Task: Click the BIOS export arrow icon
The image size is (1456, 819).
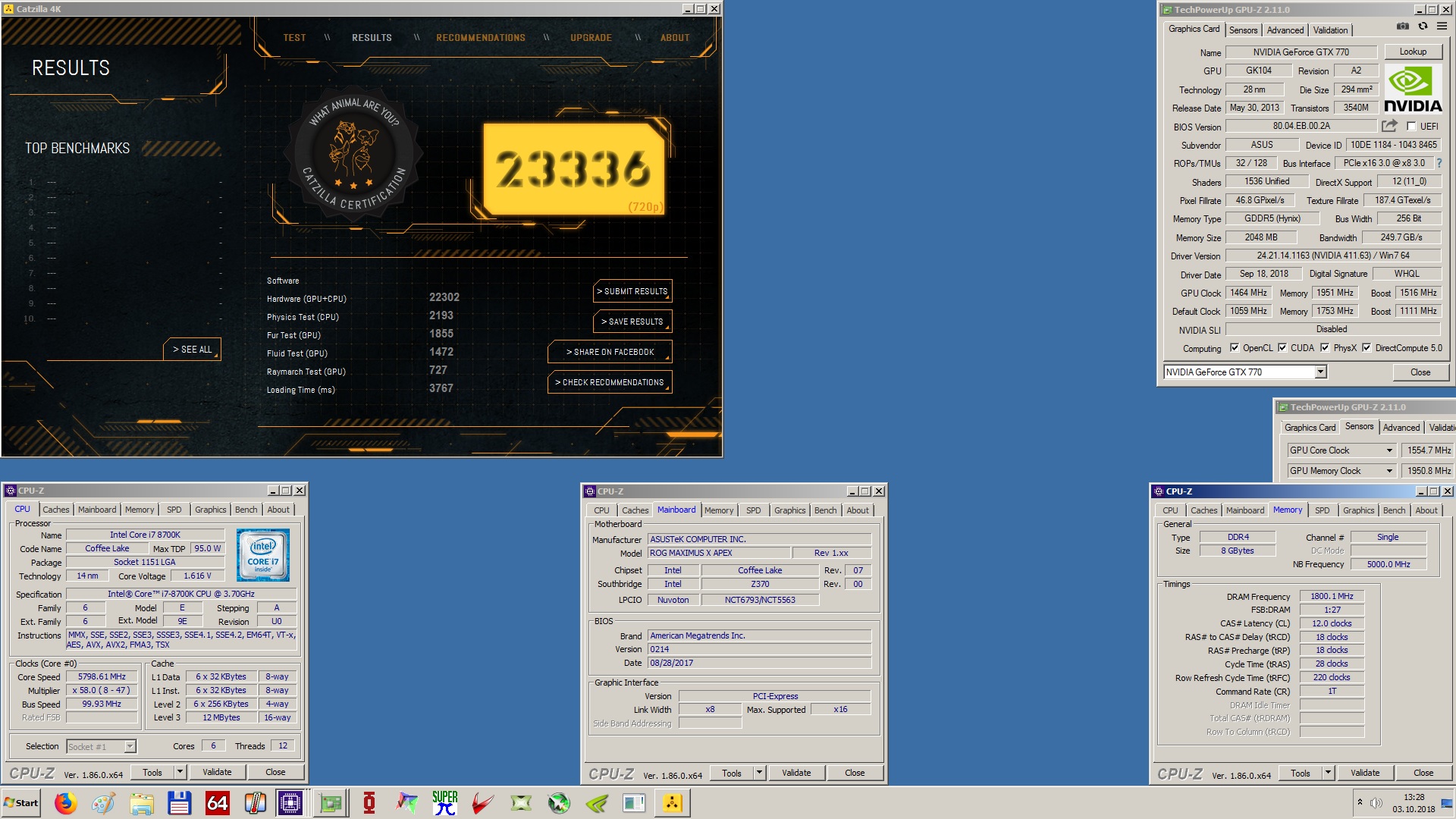Action: [x=1389, y=126]
